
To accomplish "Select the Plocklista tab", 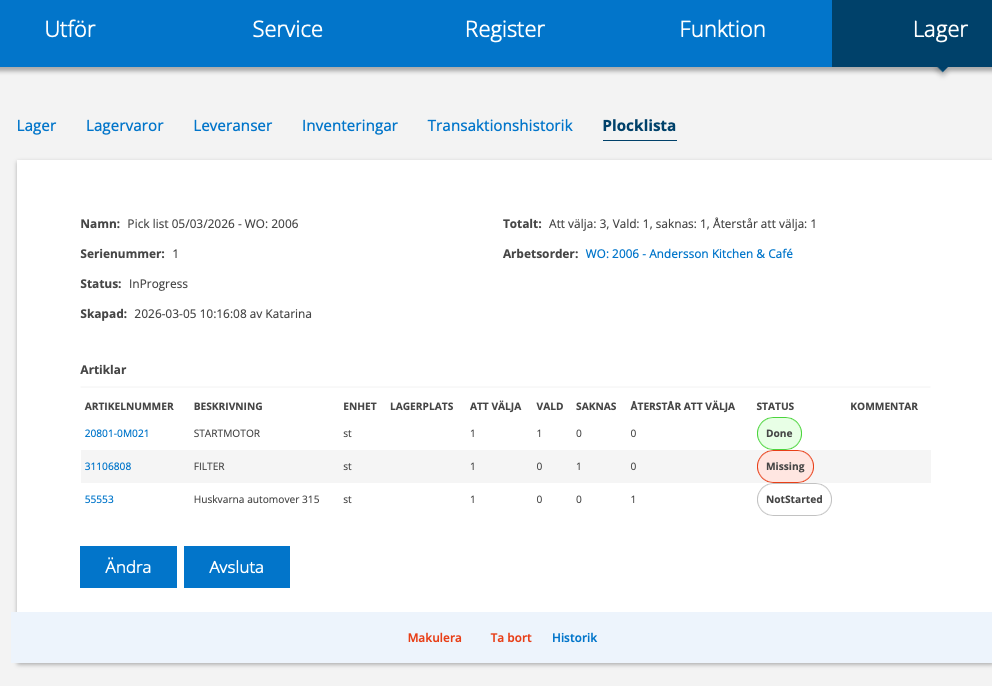I will (x=639, y=126).
